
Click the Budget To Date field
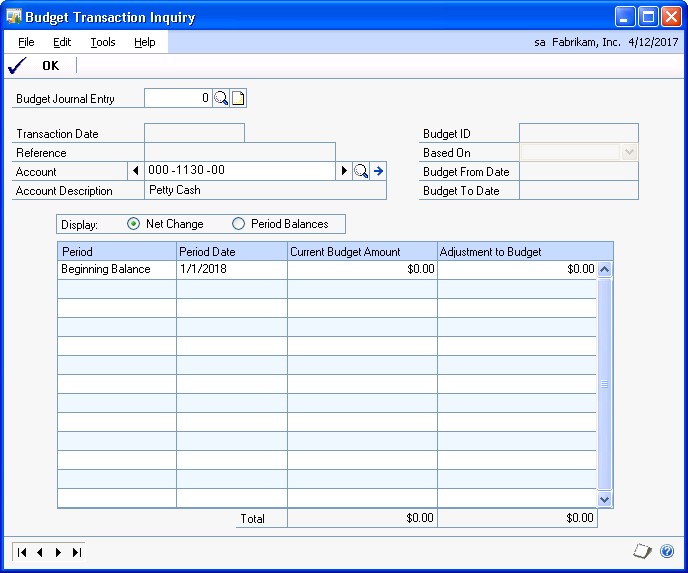[x=579, y=190]
